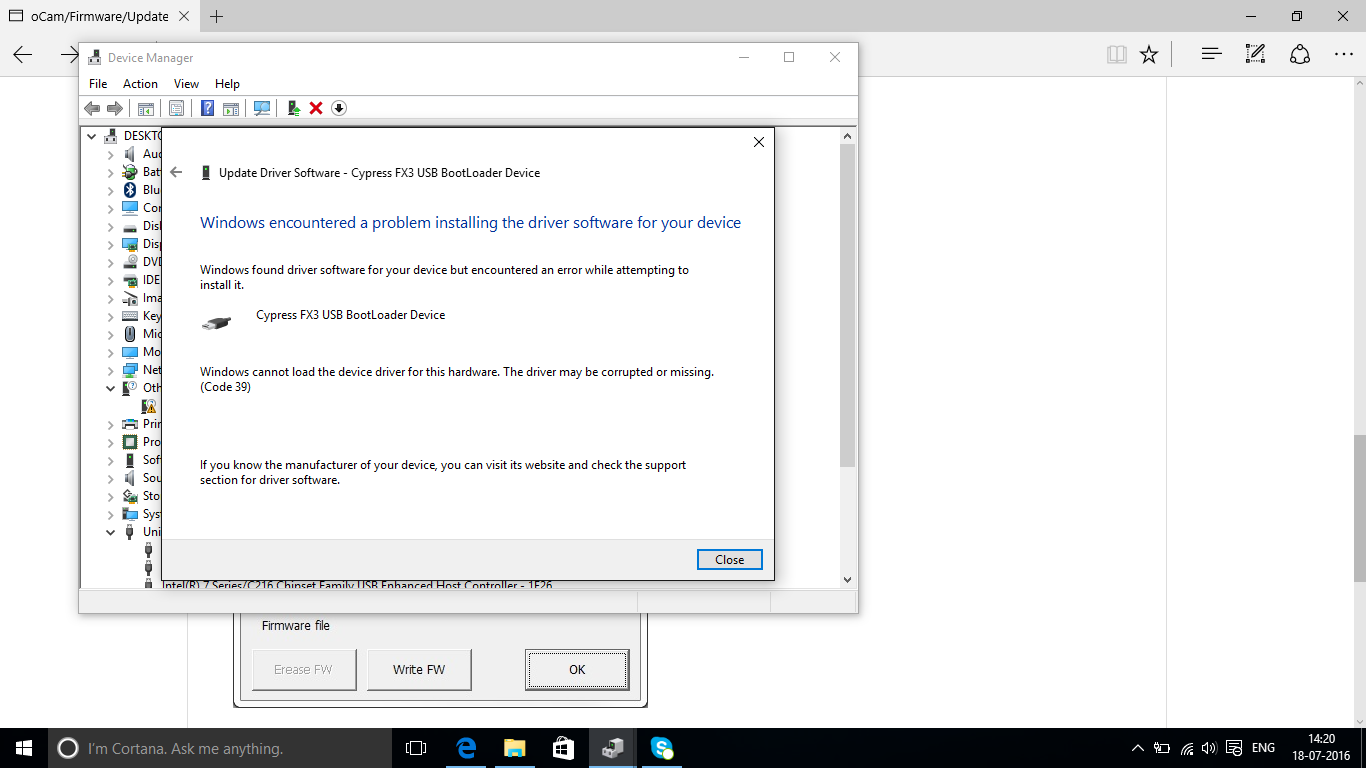Expand the System devices category arrow

click(110, 514)
